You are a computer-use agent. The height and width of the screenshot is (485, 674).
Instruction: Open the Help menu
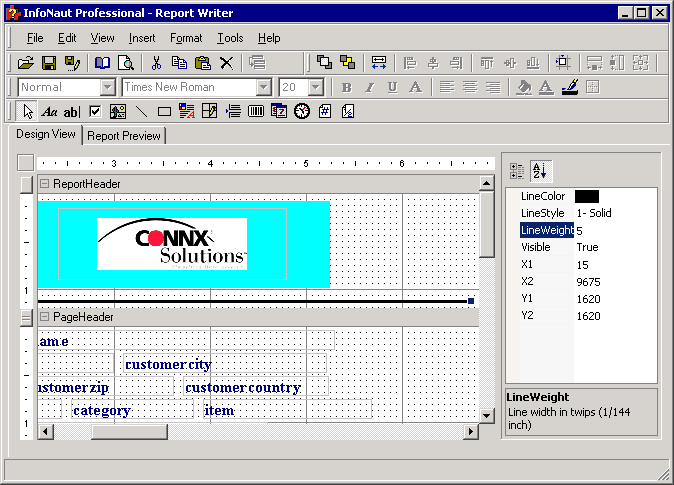[269, 38]
